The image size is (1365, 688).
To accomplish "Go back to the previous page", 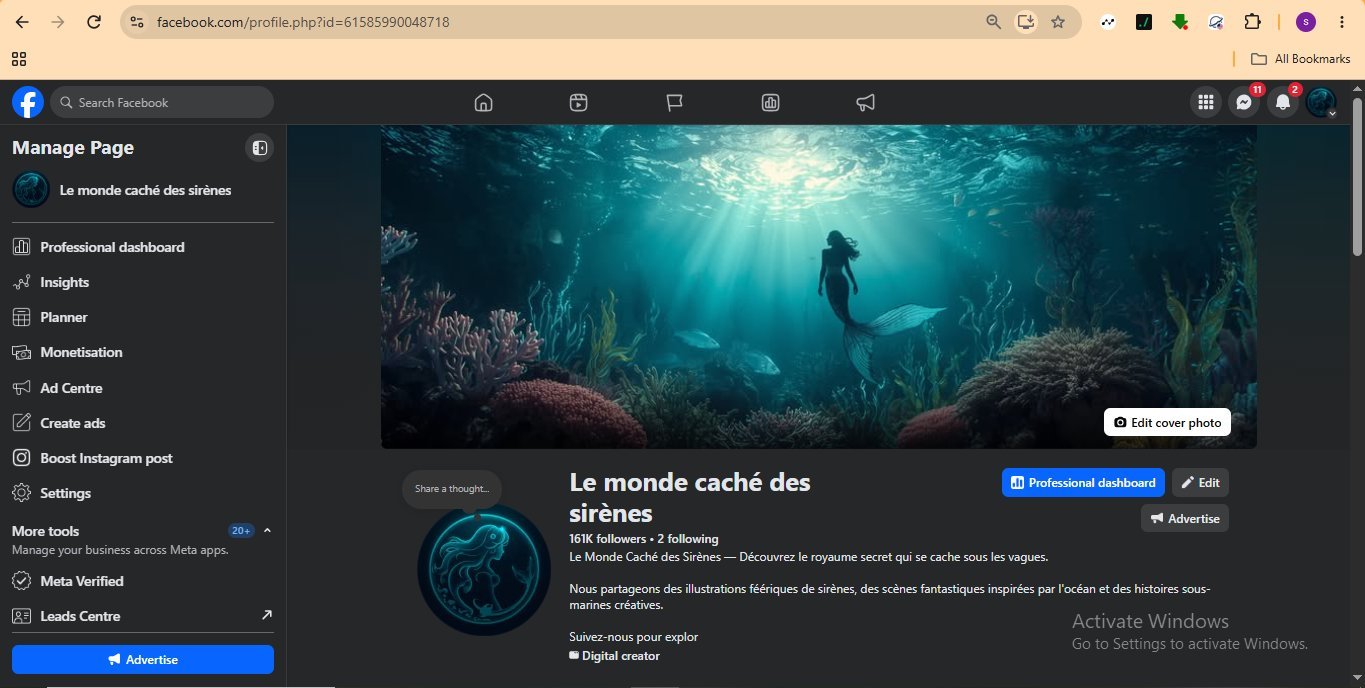I will (x=22, y=21).
